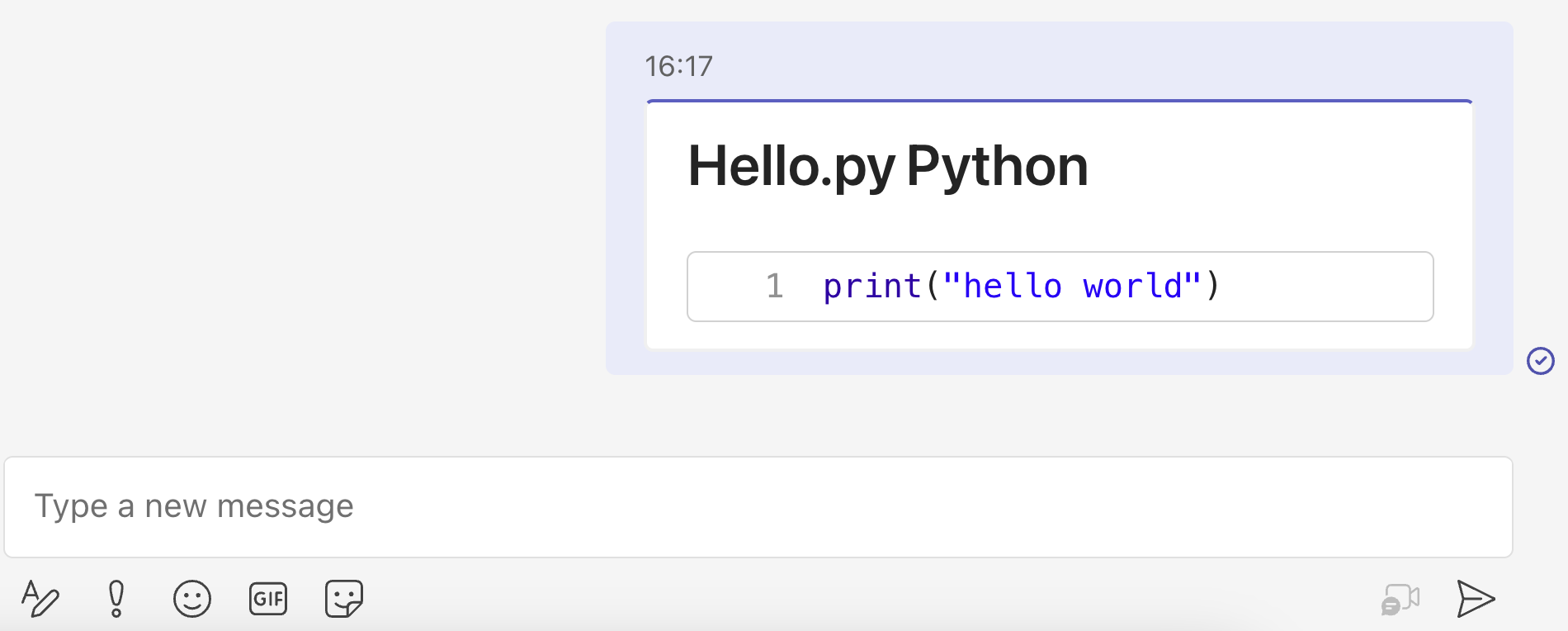Click the word Python in snippet heading
This screenshot has height=631, width=1568.
[998, 166]
